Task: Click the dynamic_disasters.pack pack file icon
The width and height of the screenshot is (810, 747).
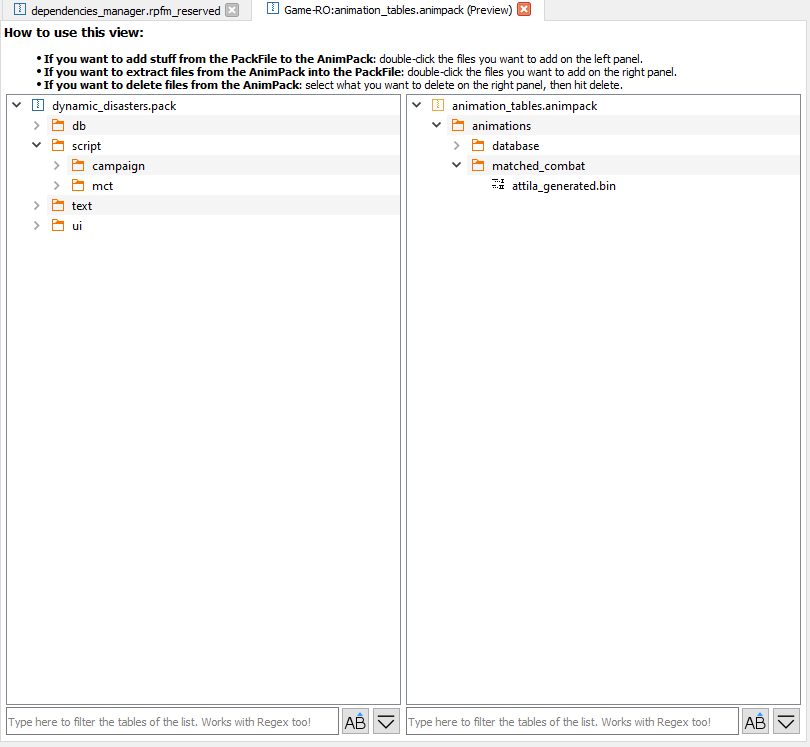Action: click(38, 106)
